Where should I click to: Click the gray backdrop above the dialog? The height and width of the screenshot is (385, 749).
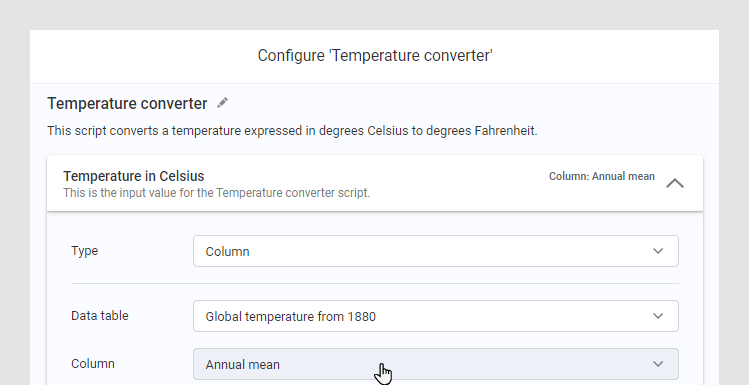coord(374,14)
